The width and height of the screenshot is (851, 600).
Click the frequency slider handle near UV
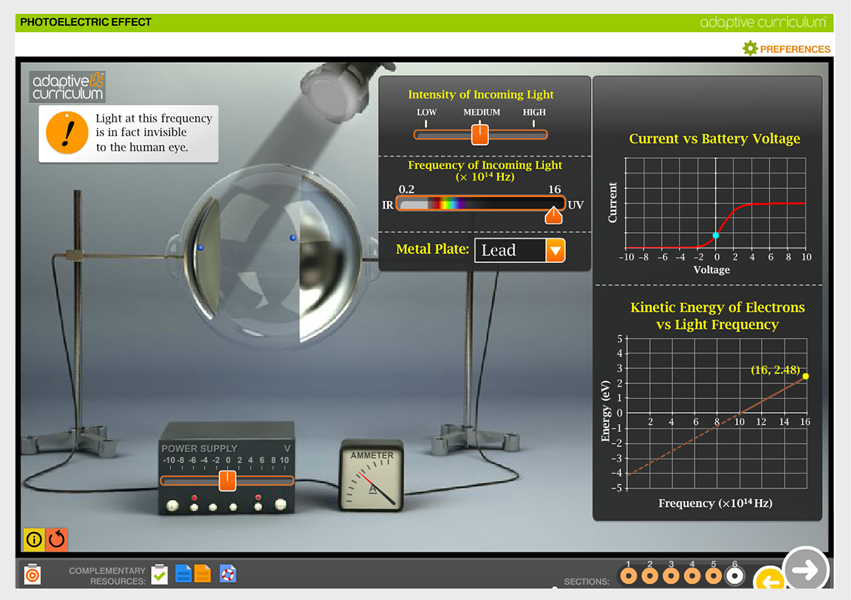553,214
